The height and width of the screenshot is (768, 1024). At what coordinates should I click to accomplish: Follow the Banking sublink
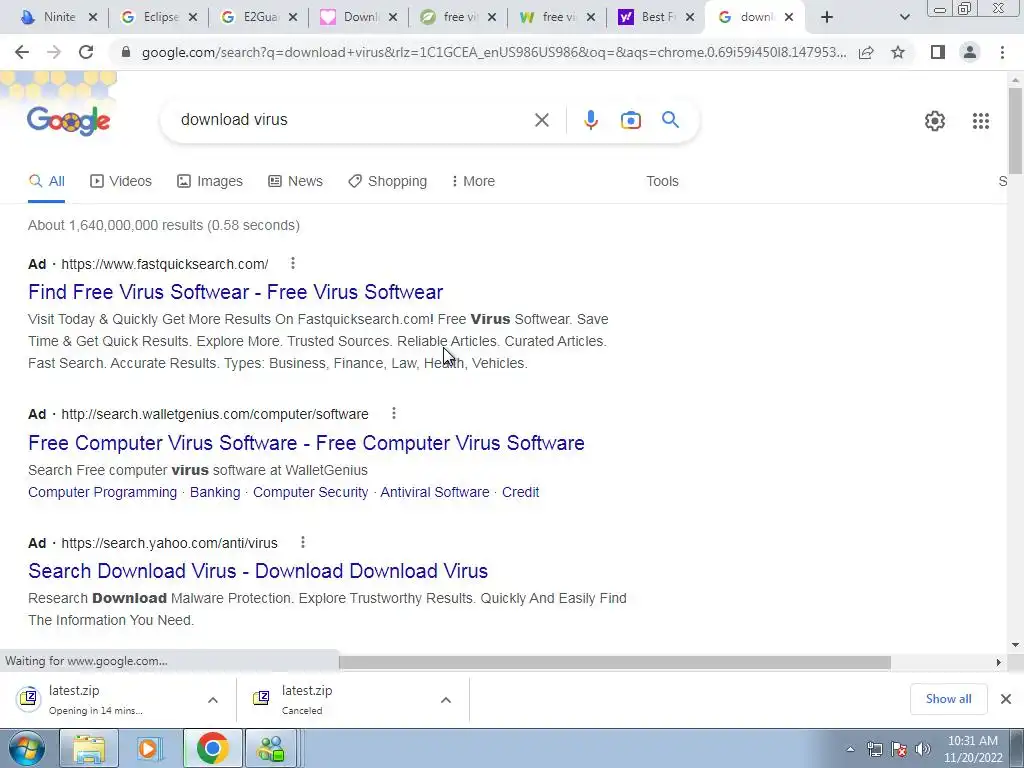(215, 492)
